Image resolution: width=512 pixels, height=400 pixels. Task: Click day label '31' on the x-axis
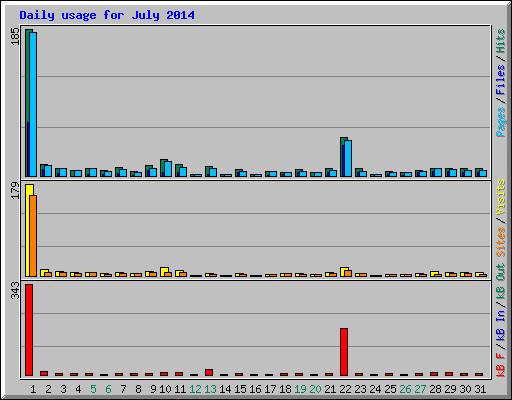coord(480,389)
